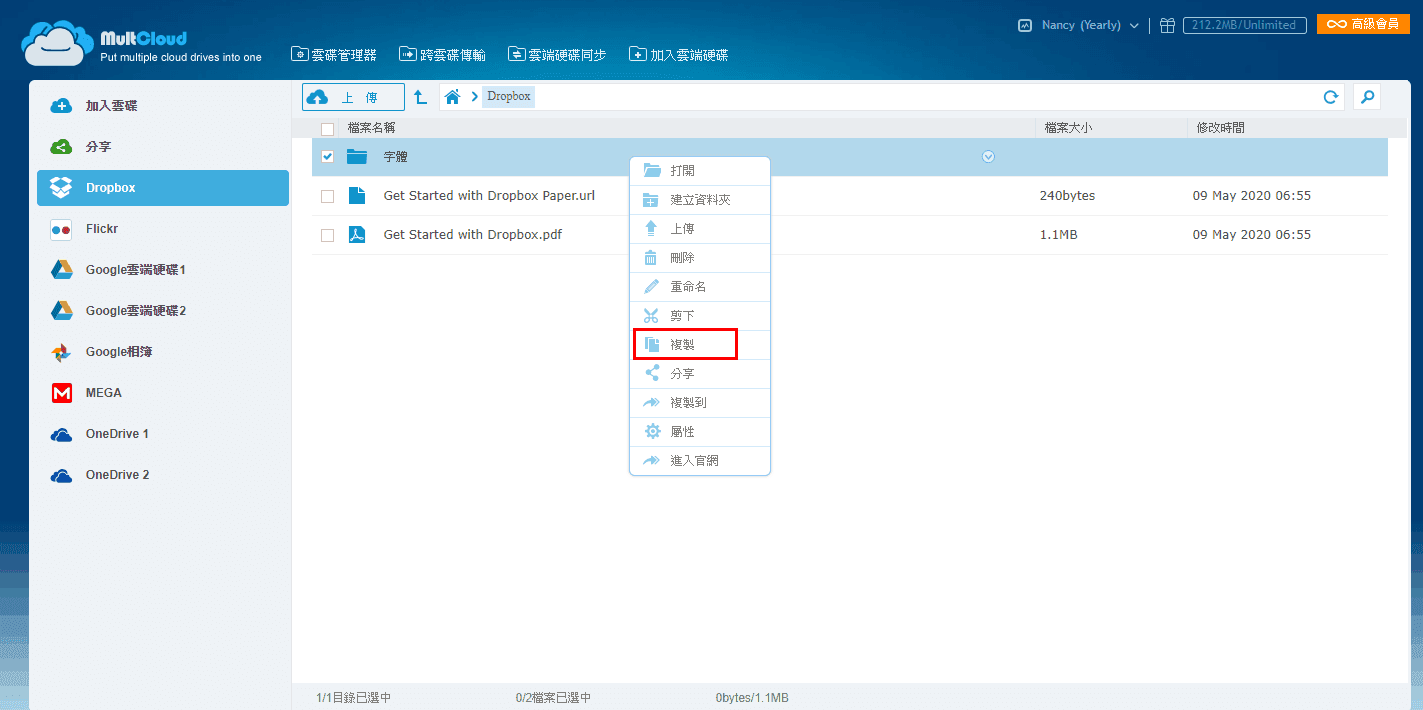Choose 複製 (Copy) from the context menu
The image size is (1423, 710).
click(685, 344)
